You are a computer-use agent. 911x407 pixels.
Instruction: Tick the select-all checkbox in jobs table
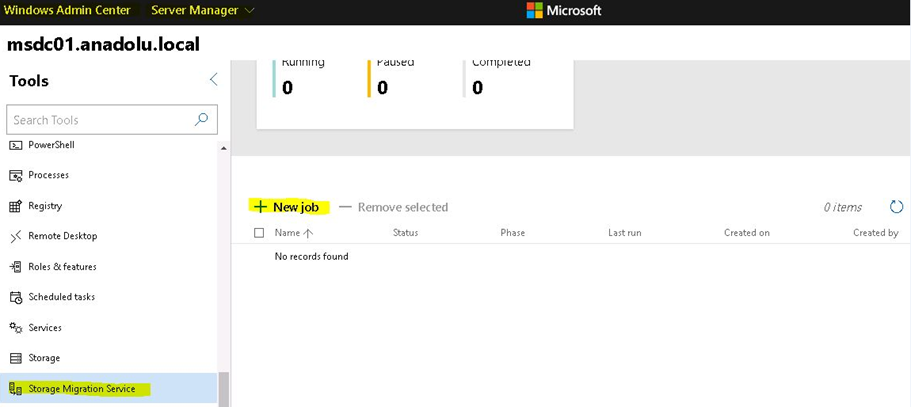(259, 233)
